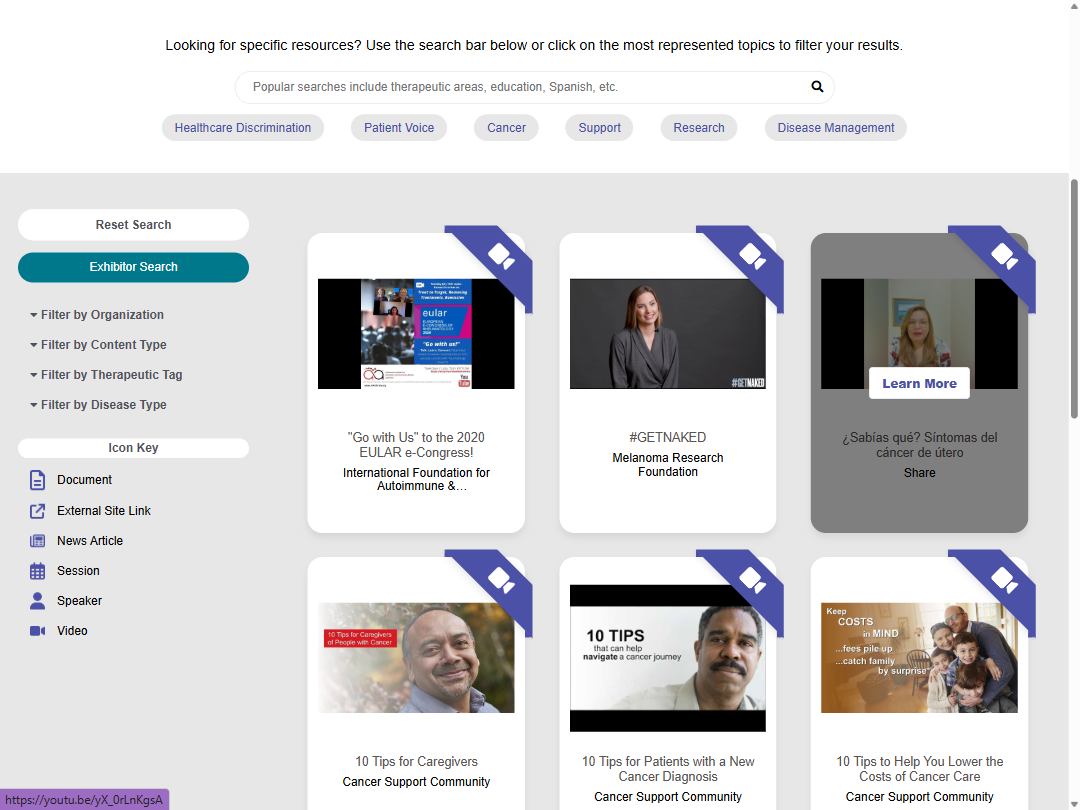Select the Healthcare Discrimination topic filter
Image resolution: width=1080 pixels, height=810 pixels.
[243, 128]
